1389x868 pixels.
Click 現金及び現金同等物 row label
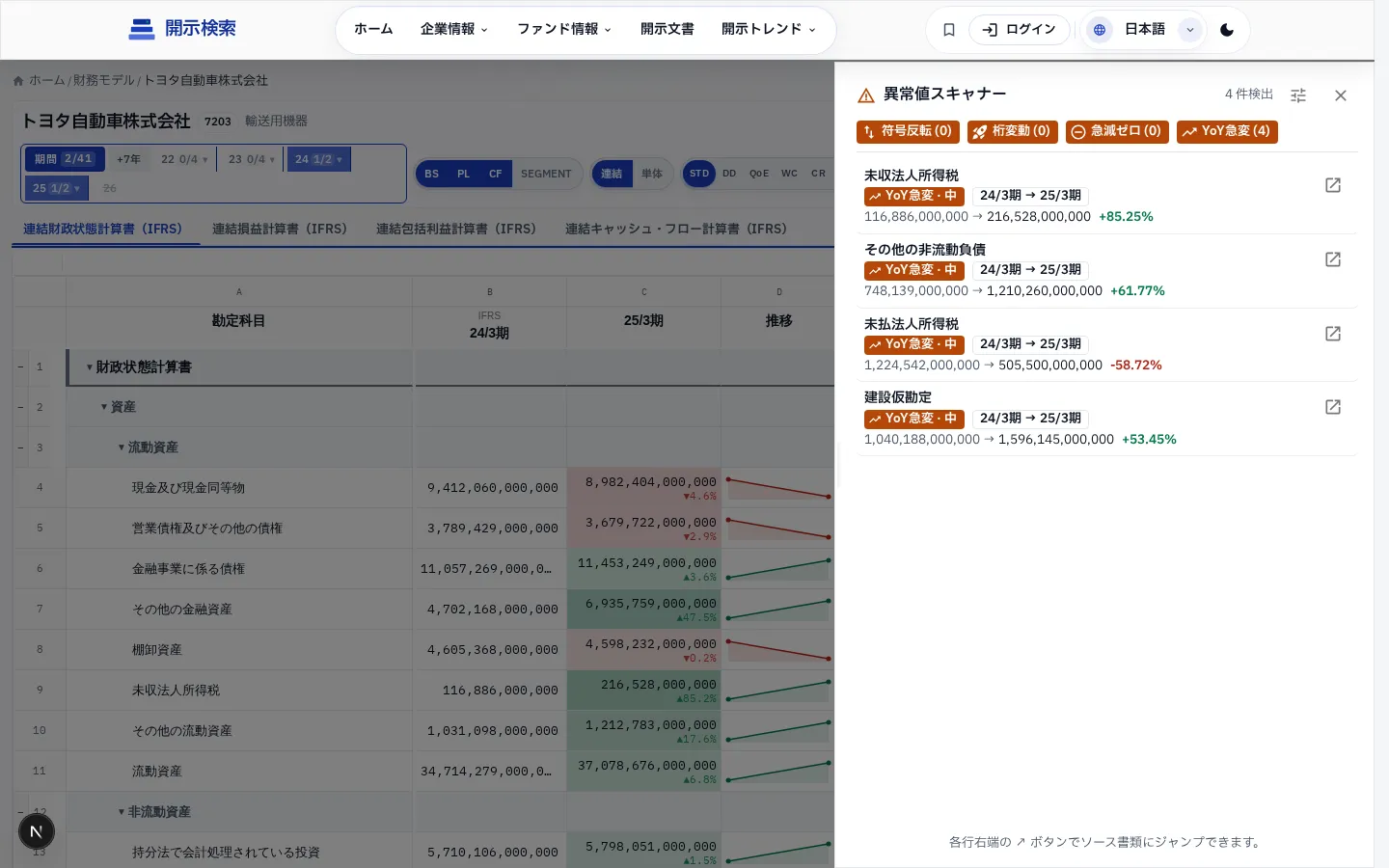188,488
